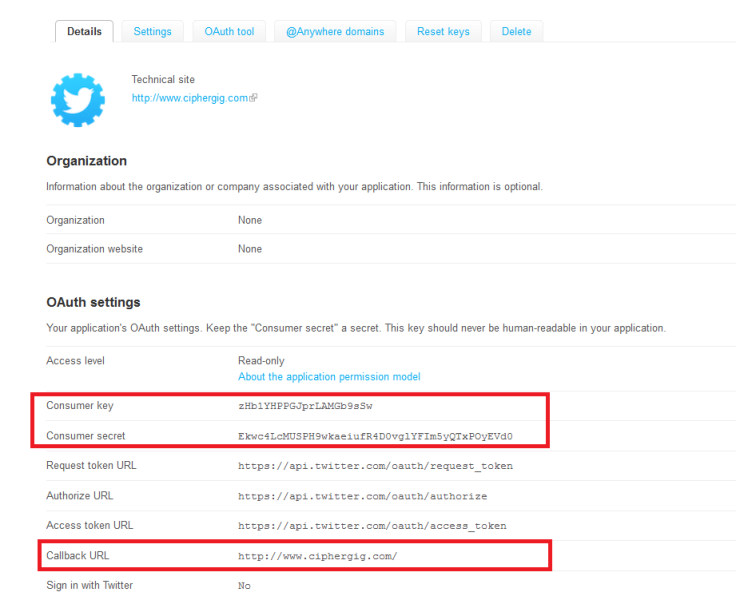Switch to the Details tab
This screenshot has width=736, height=600.
pyautogui.click(x=84, y=31)
